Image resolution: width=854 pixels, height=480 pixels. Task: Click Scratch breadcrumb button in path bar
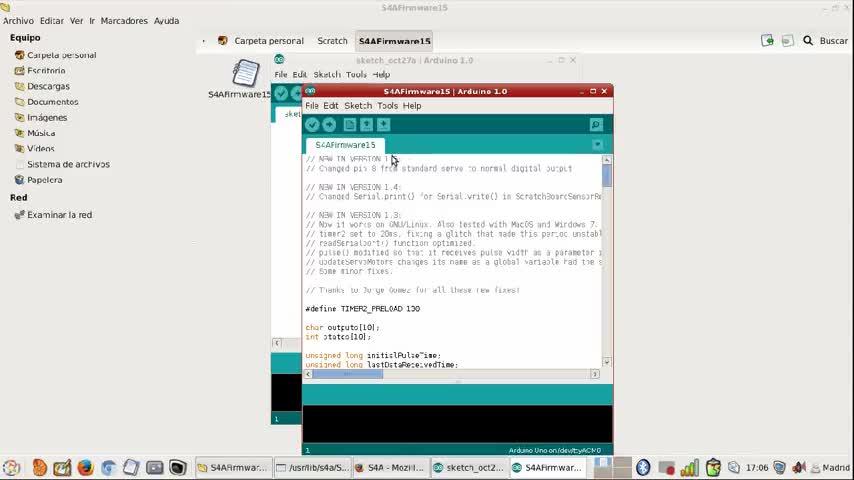(332, 41)
